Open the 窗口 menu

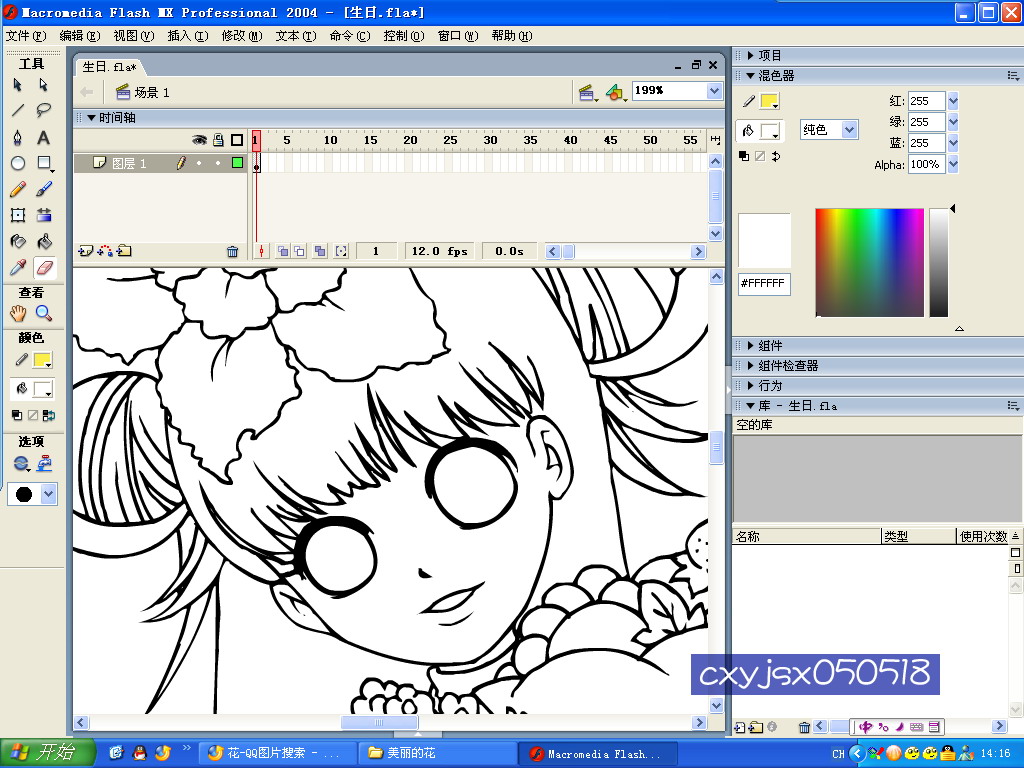click(x=458, y=36)
